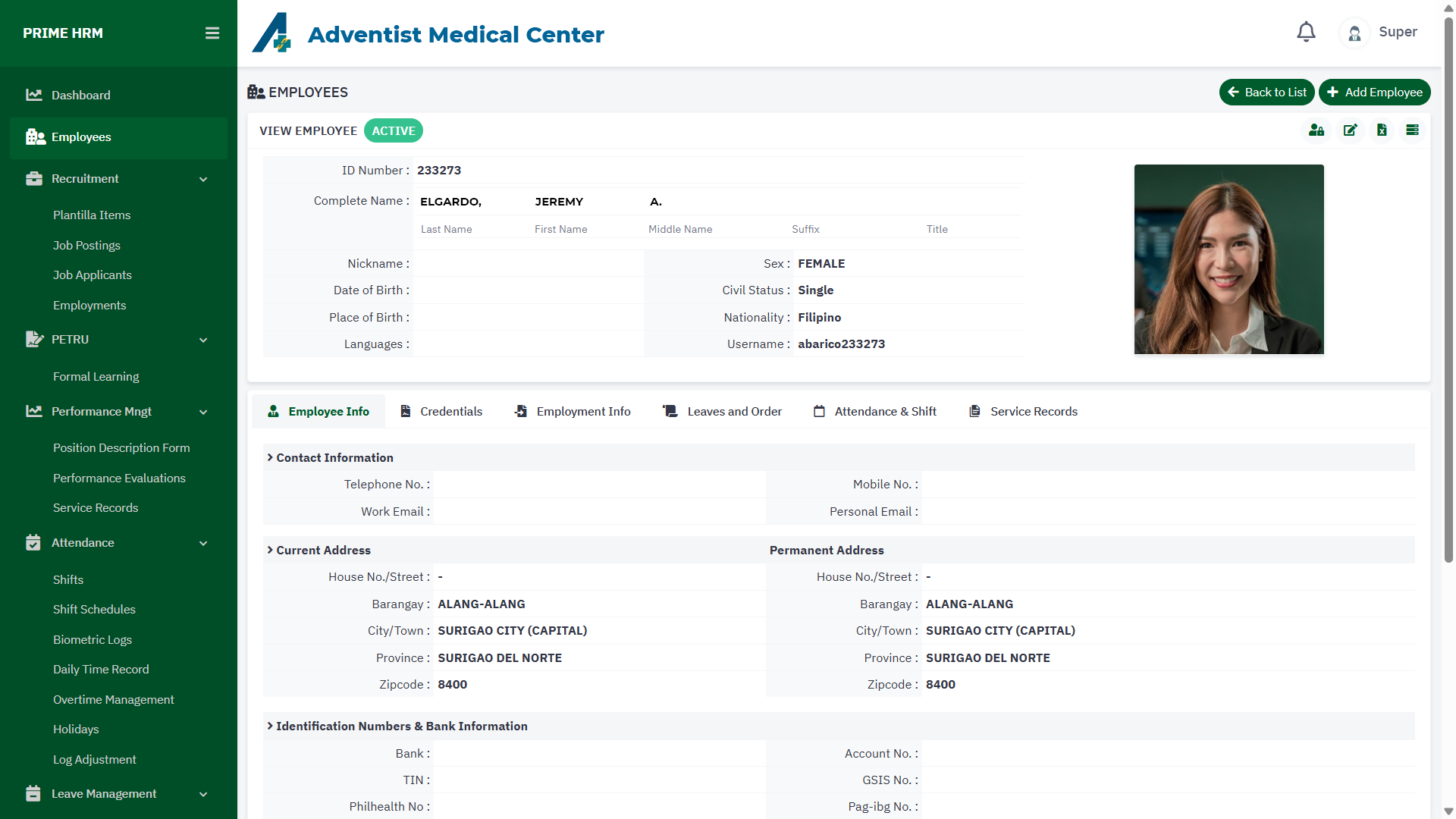Click the Add Employee button
The height and width of the screenshot is (819, 1456).
1374,93
